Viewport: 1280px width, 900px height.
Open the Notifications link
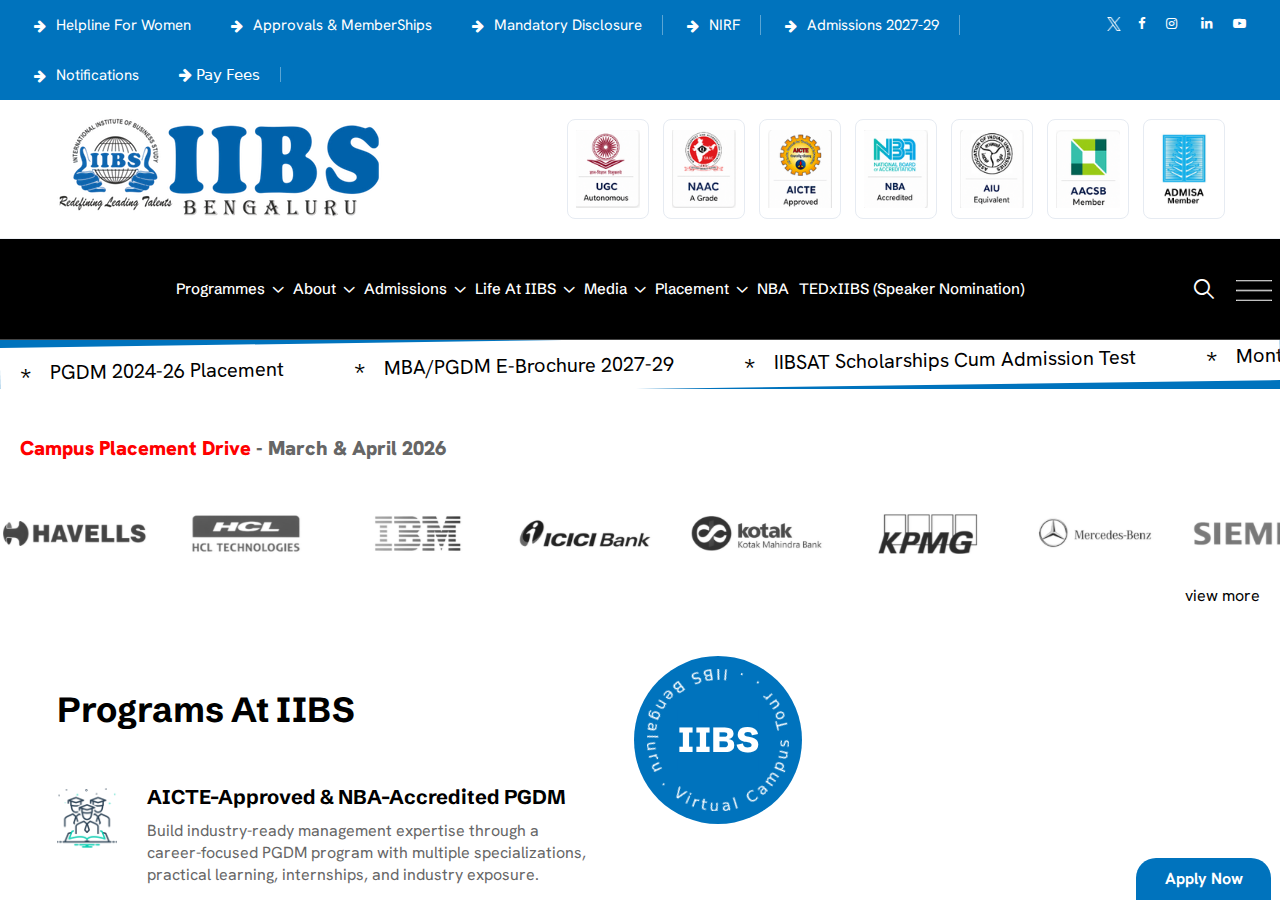(x=86, y=75)
